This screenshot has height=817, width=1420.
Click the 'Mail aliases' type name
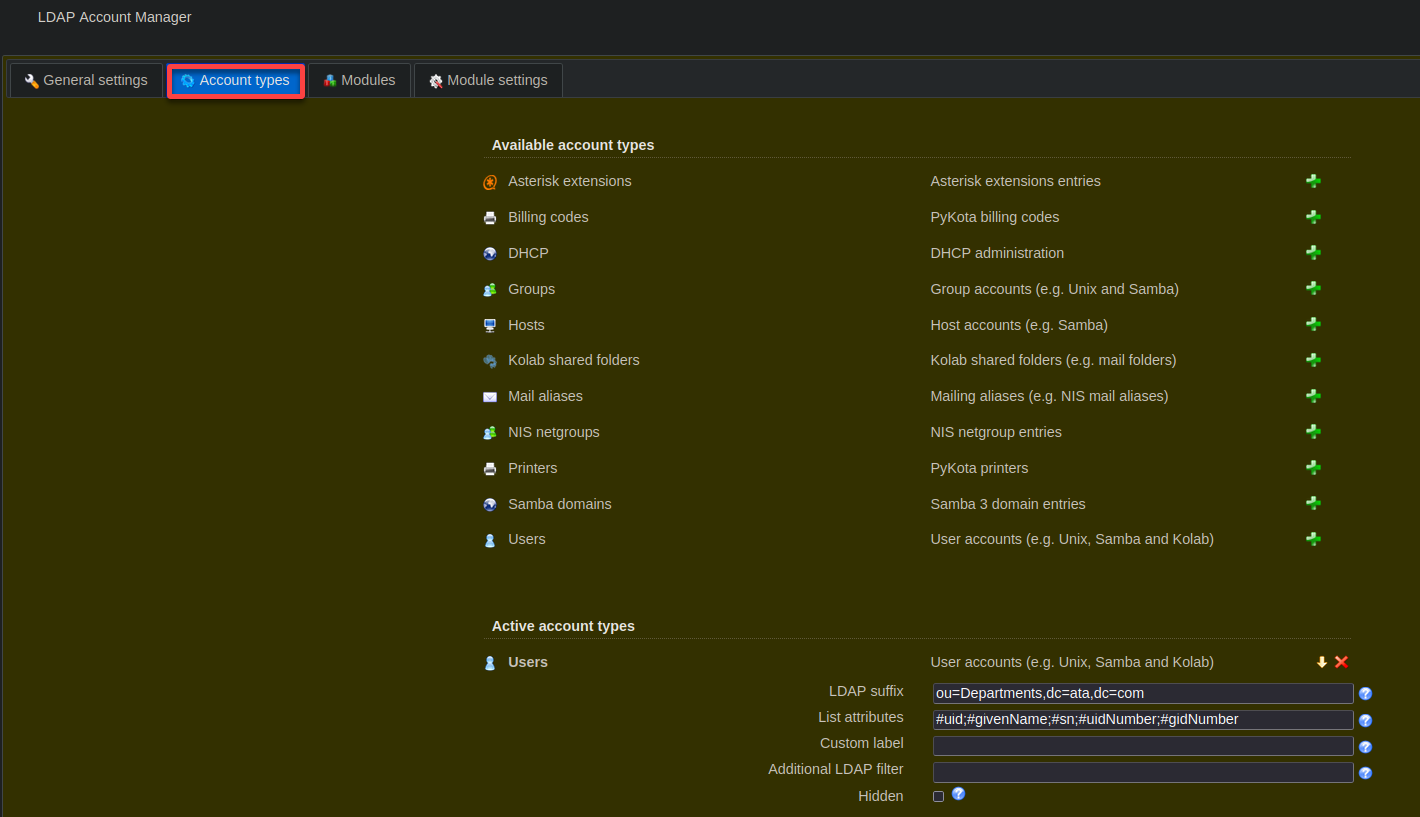click(545, 396)
